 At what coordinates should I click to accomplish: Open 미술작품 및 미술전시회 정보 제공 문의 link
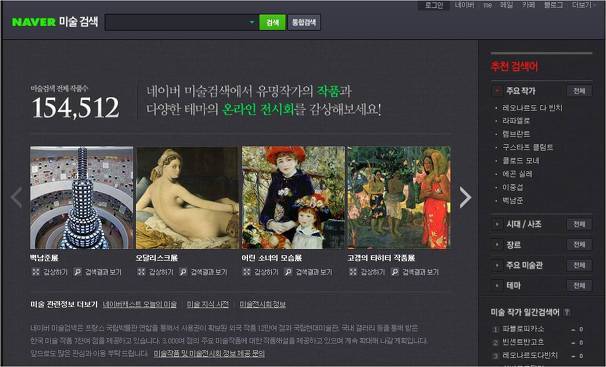[x=209, y=353]
